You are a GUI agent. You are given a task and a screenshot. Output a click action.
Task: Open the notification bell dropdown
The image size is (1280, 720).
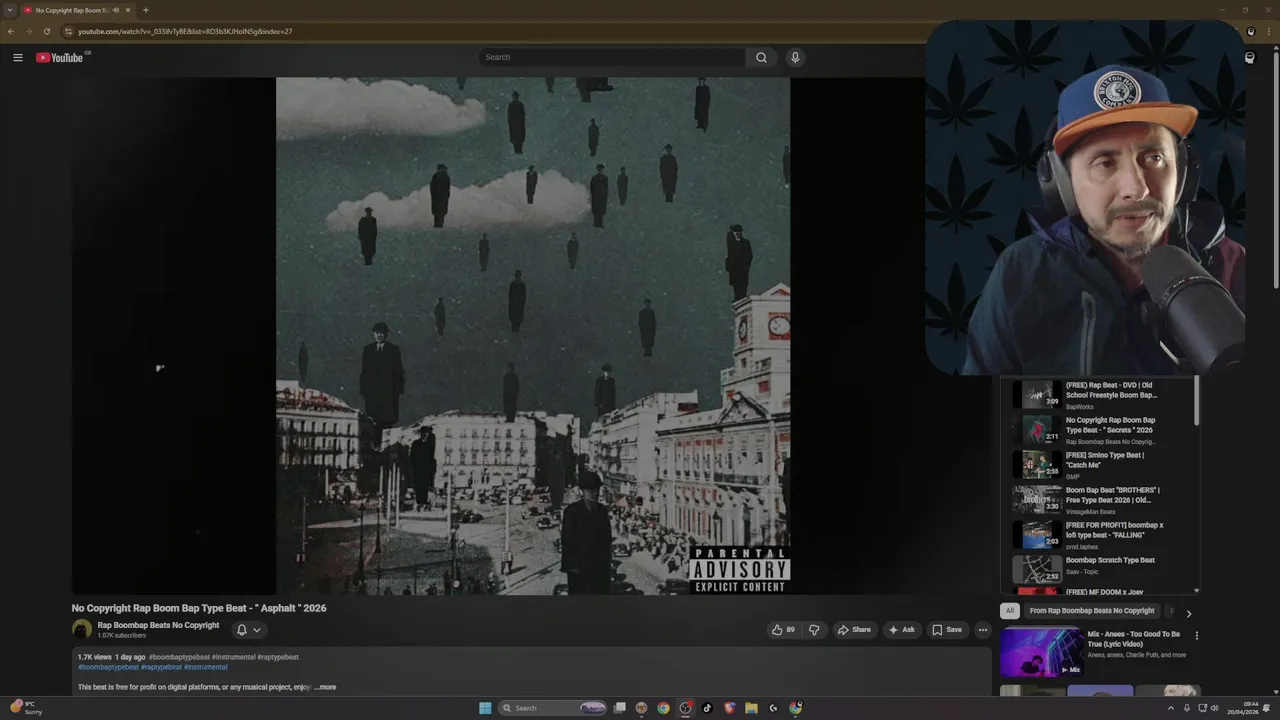click(x=248, y=630)
